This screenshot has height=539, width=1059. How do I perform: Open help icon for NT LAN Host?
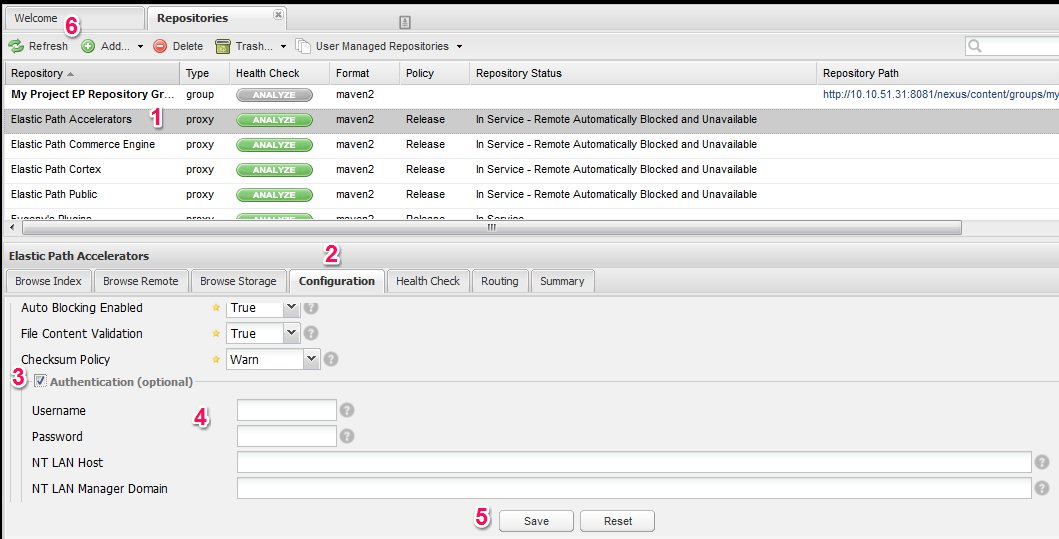[1041, 462]
